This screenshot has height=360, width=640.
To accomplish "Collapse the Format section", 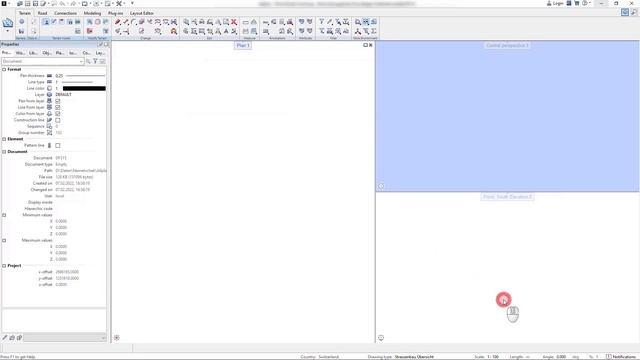I will (x=4, y=69).
